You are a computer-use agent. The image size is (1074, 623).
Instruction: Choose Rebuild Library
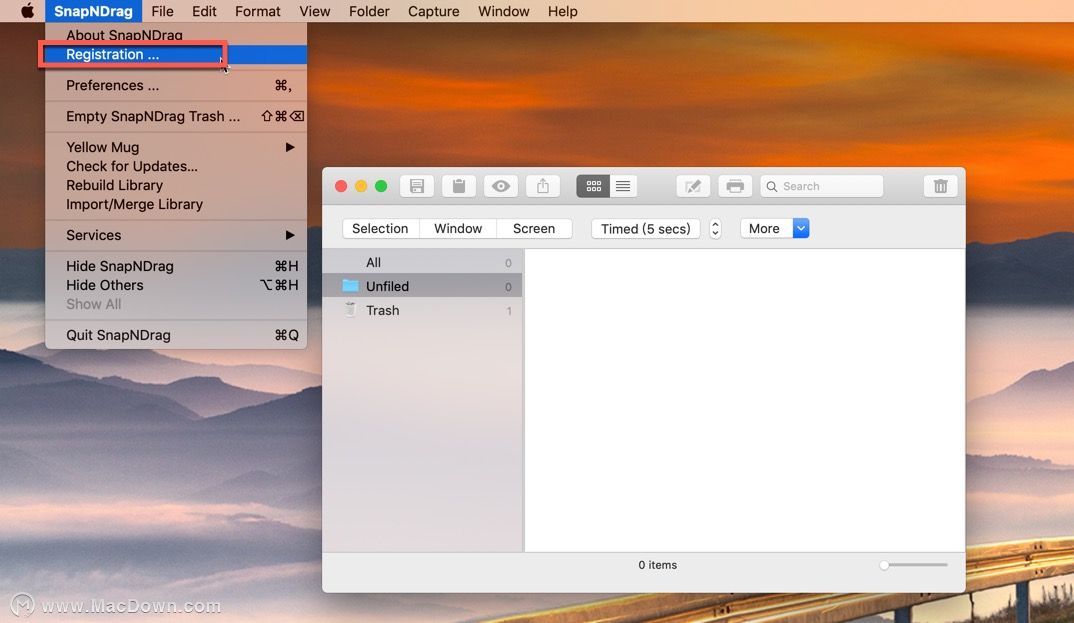coord(176,186)
